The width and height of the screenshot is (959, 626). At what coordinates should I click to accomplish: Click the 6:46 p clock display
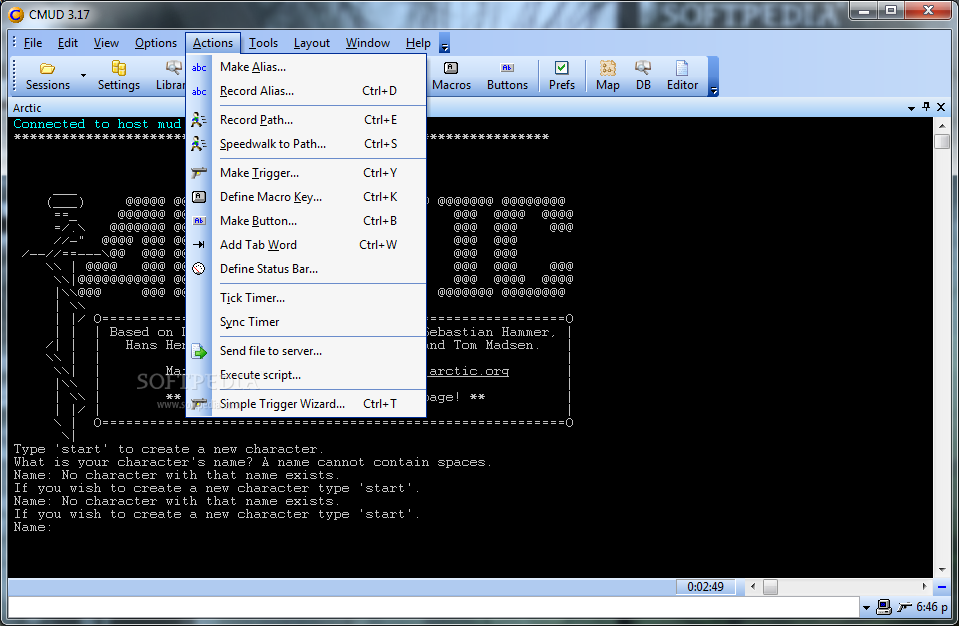coord(931,607)
